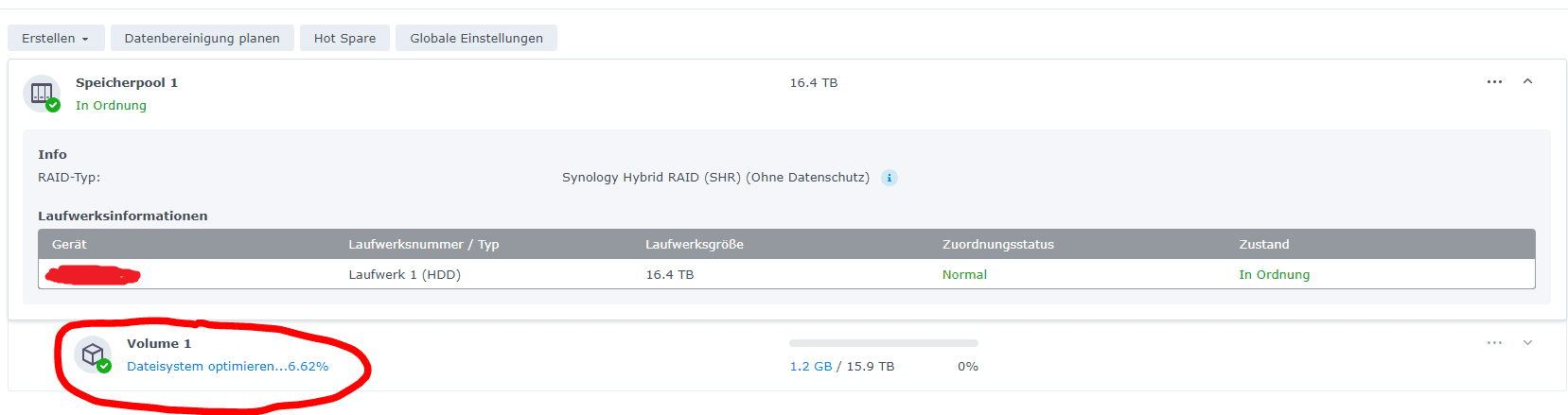Click Zustand column header
This screenshot has width=1568, height=415.
[x=1264, y=245]
